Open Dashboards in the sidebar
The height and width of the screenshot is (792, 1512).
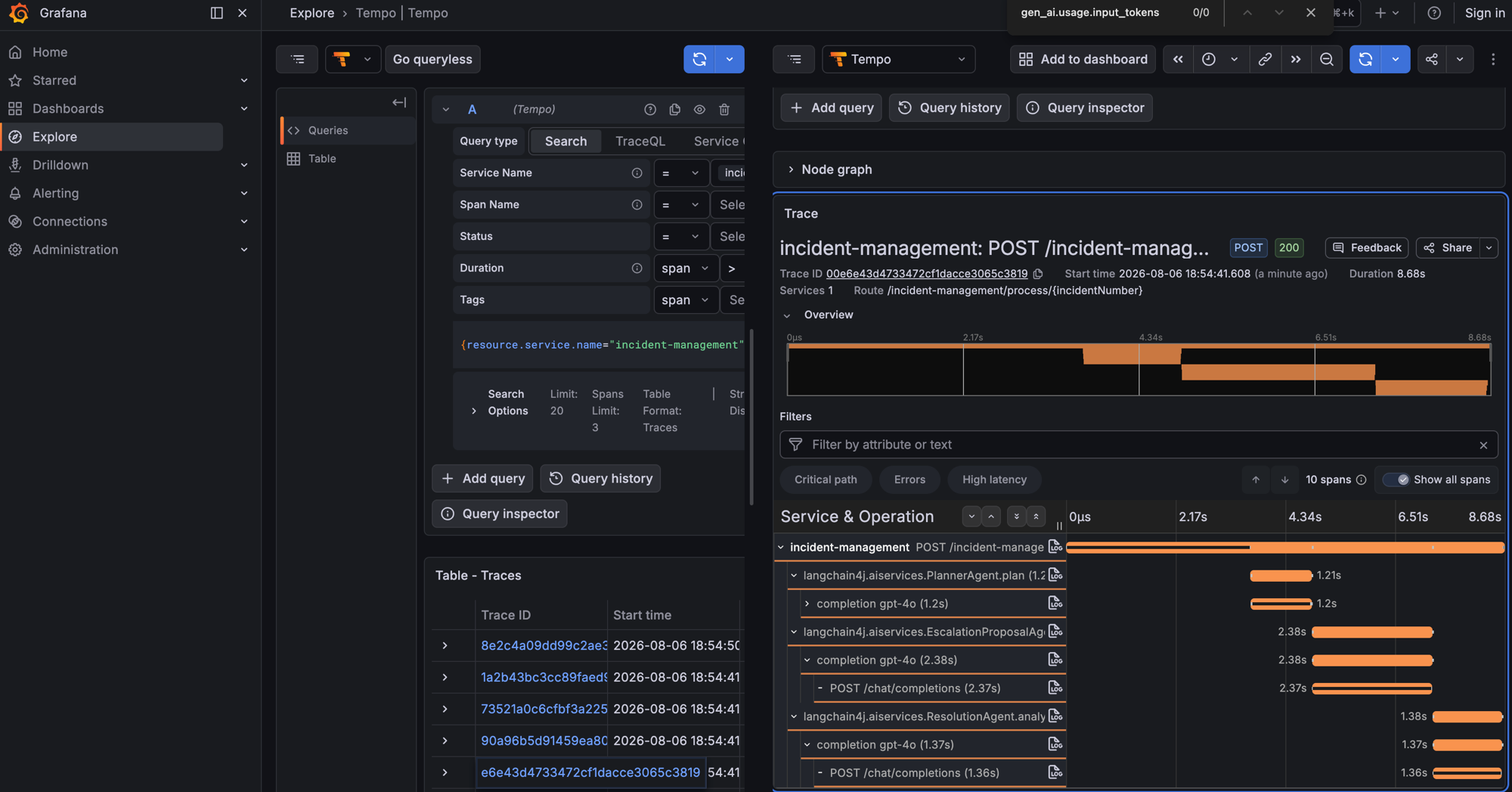coord(68,108)
